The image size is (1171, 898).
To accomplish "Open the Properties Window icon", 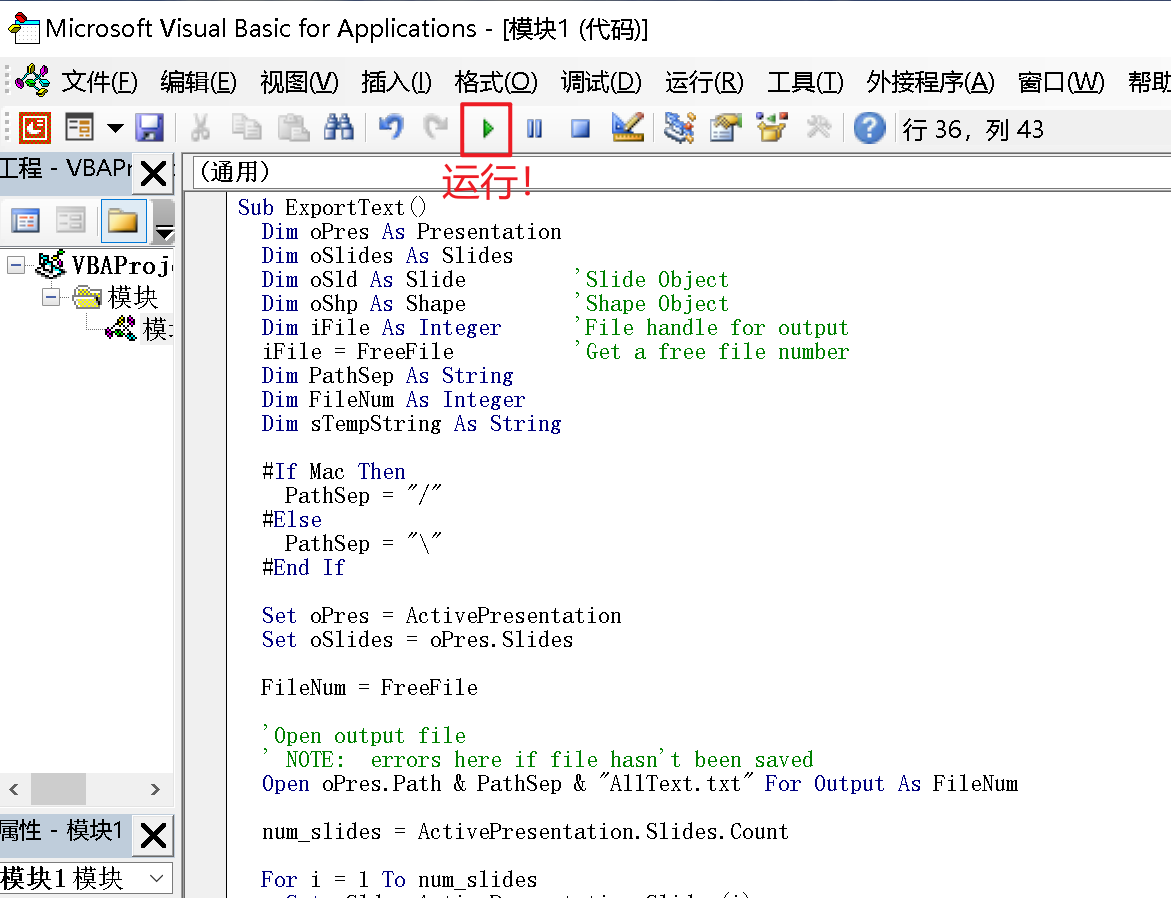I will pos(725,128).
